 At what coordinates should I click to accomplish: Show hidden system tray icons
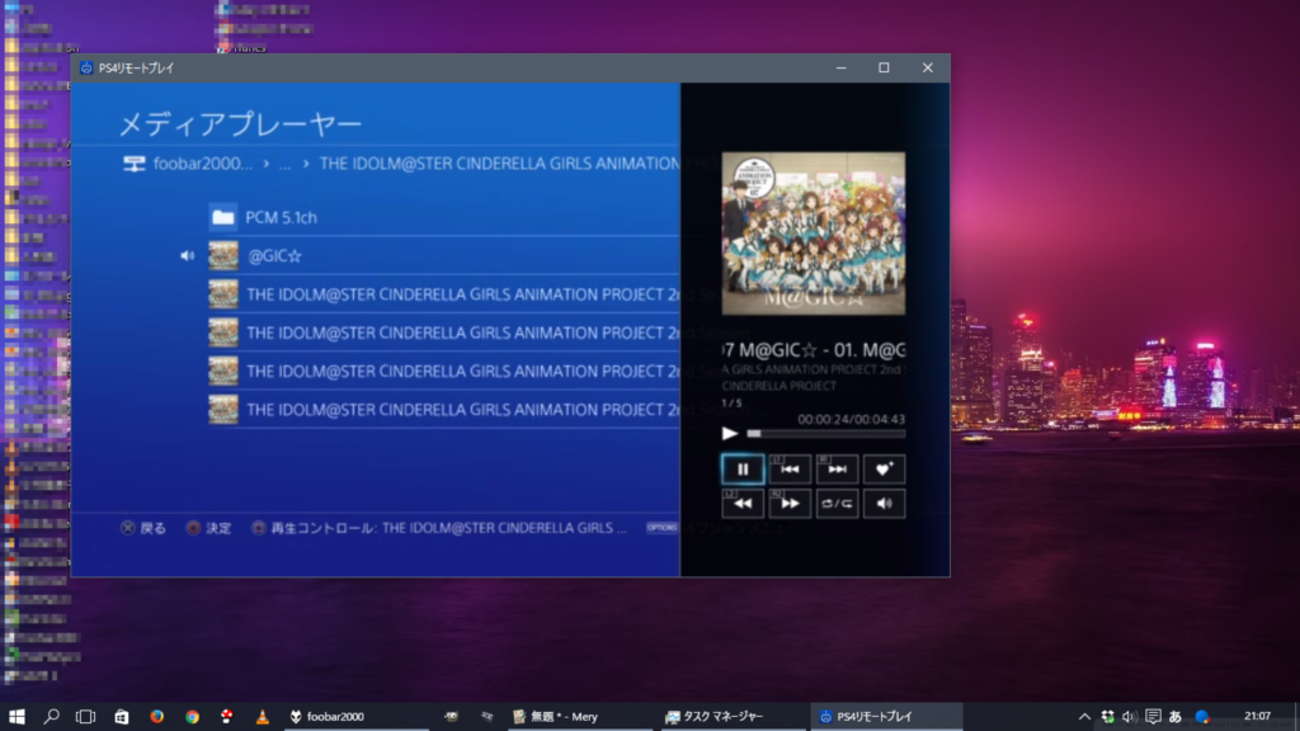pyautogui.click(x=1084, y=716)
